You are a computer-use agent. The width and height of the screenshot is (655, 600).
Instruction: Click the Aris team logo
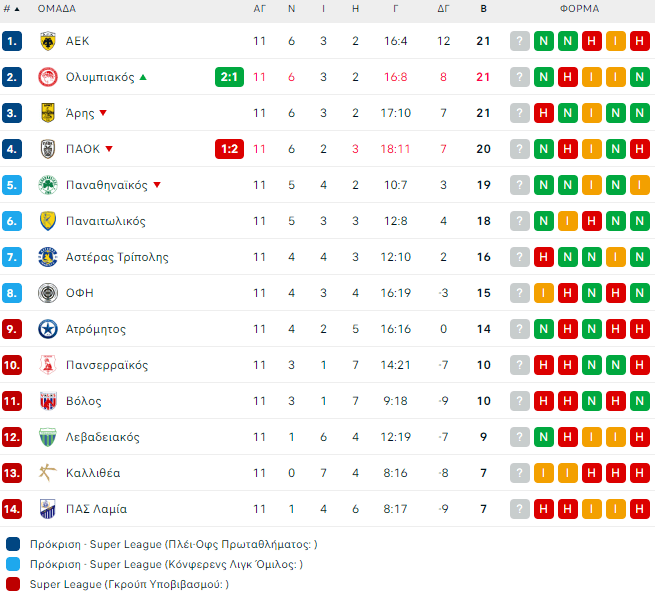click(47, 113)
